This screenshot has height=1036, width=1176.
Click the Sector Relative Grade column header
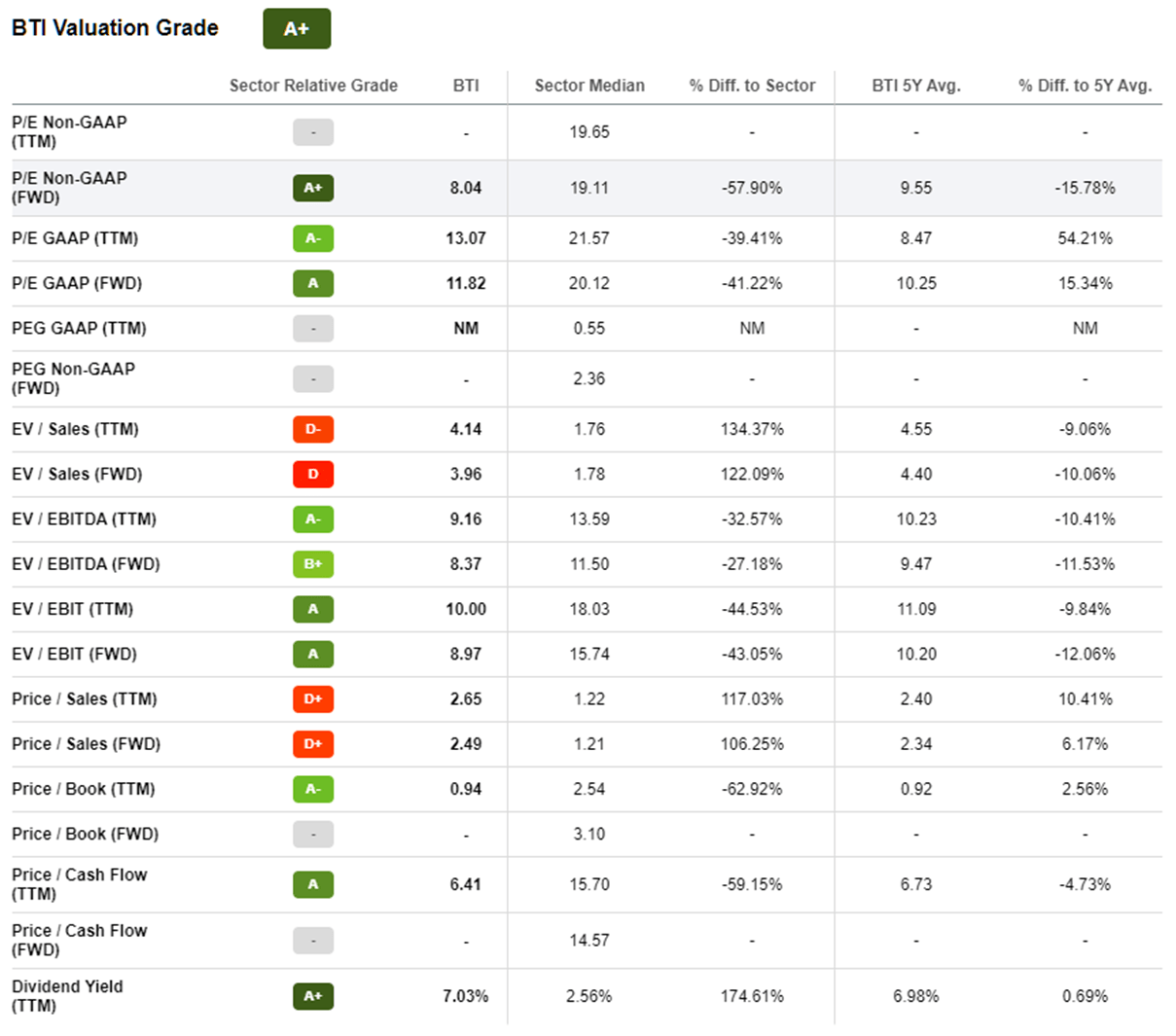(x=313, y=86)
